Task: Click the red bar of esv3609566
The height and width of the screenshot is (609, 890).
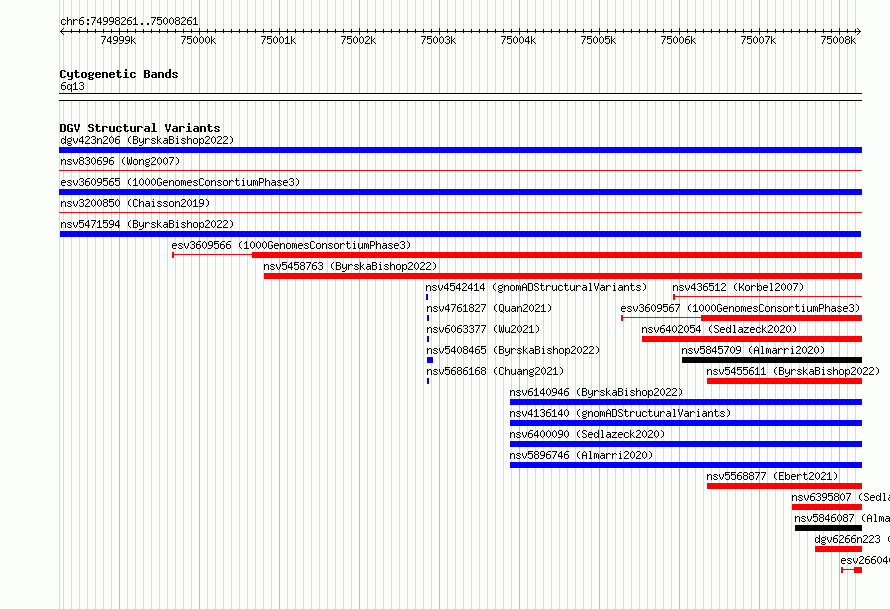Action: 557,255
